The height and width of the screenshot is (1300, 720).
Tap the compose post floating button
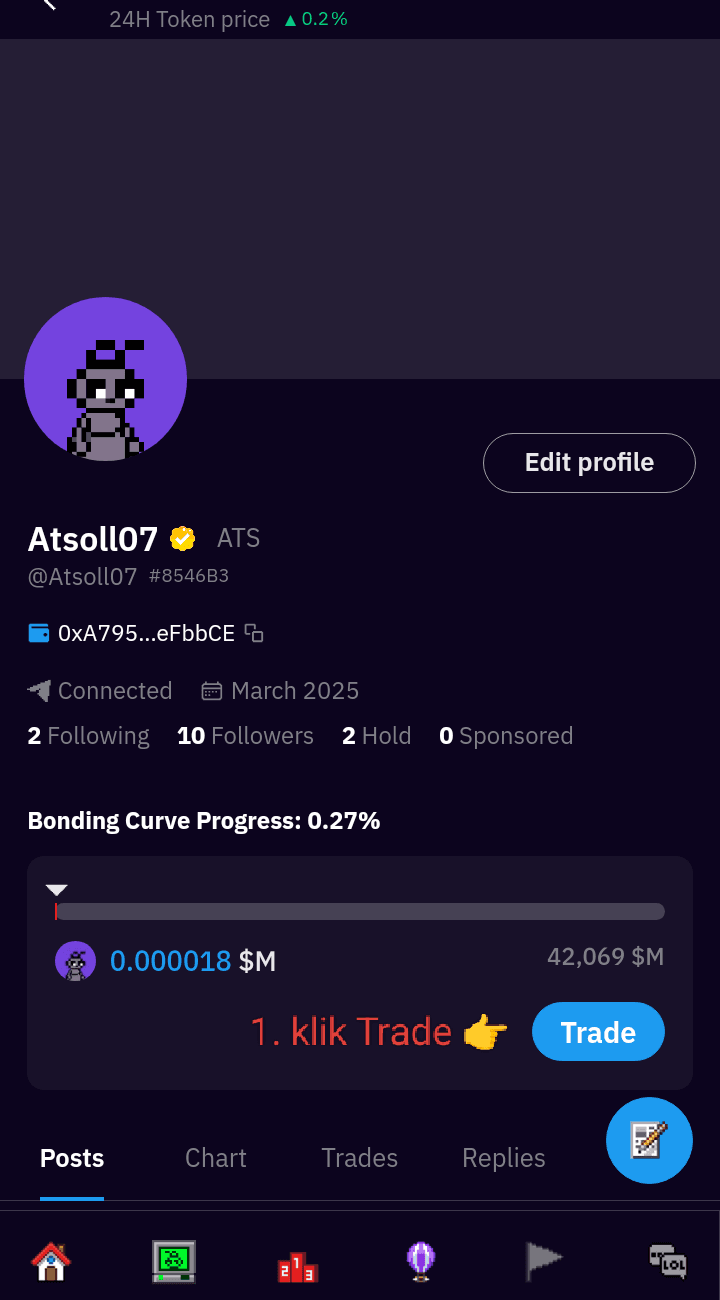point(649,1140)
